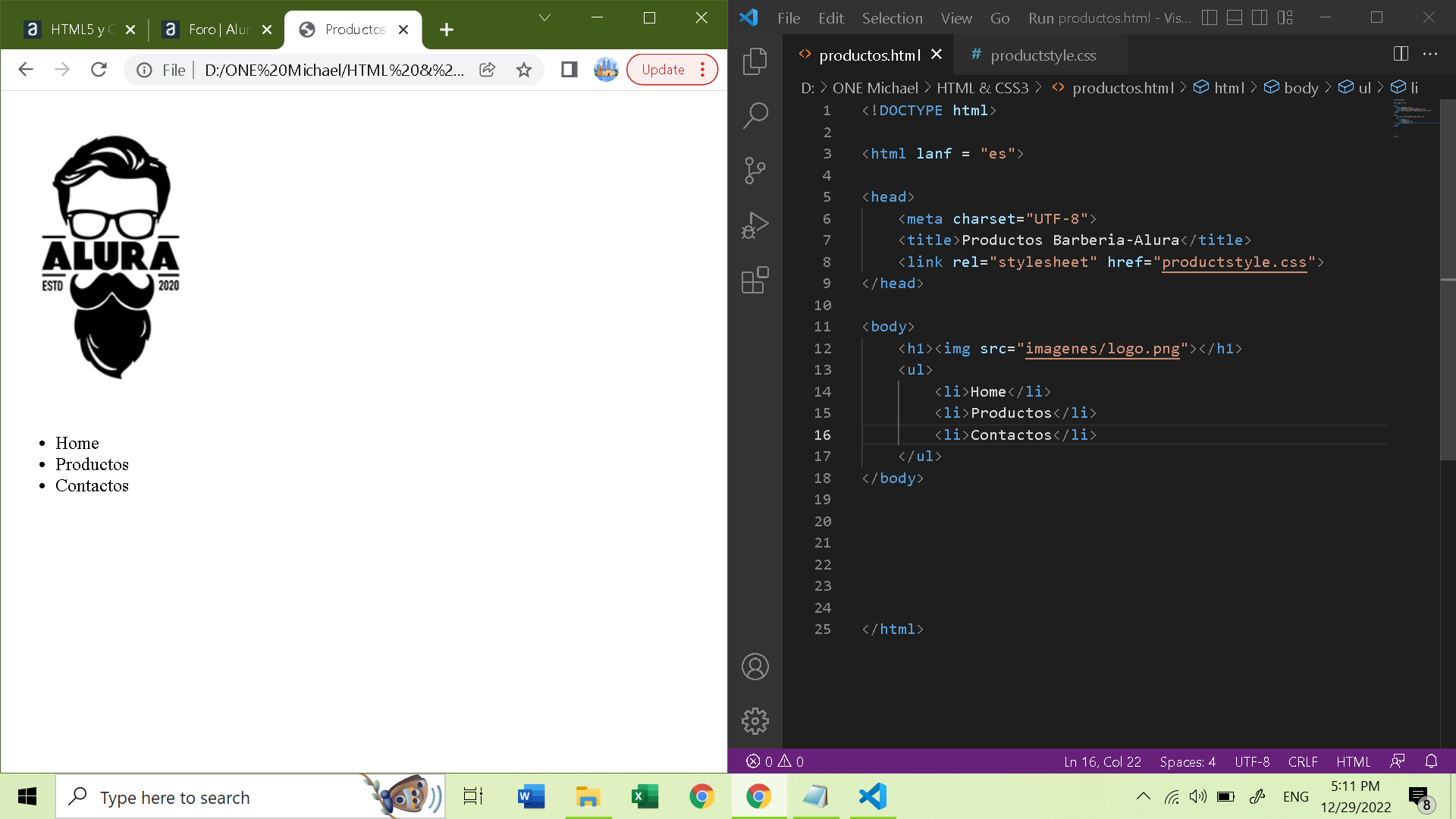Change indentation via Spaces: 4

click(x=1187, y=761)
